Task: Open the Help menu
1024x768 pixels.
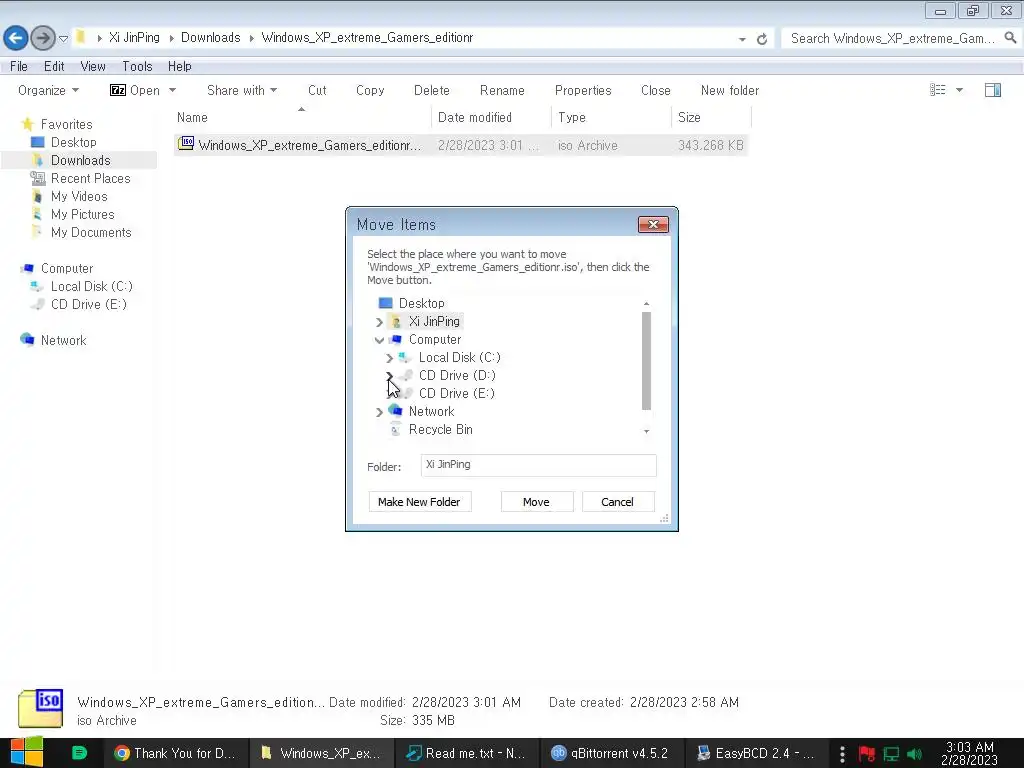Action: (x=180, y=66)
